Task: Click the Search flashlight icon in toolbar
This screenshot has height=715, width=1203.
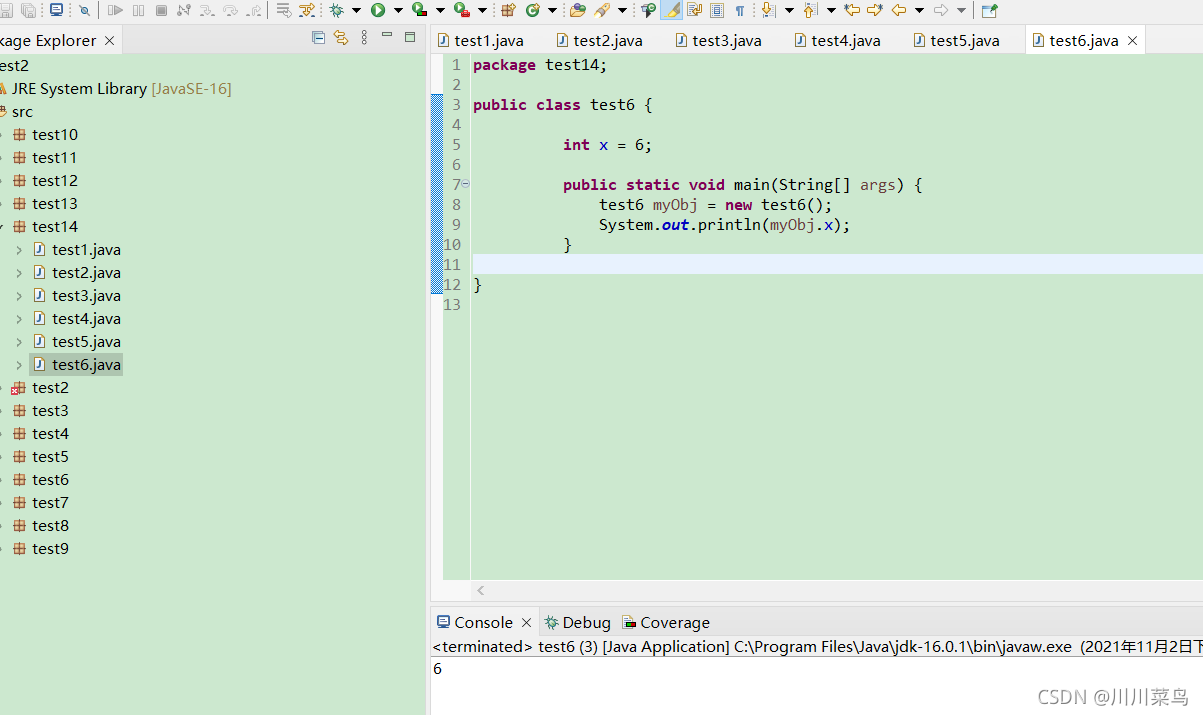Action: (601, 10)
